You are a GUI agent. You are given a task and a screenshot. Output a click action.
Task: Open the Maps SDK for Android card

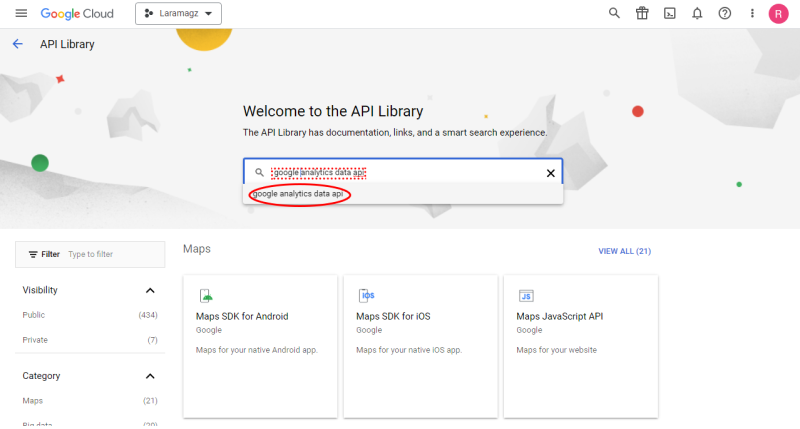point(260,346)
